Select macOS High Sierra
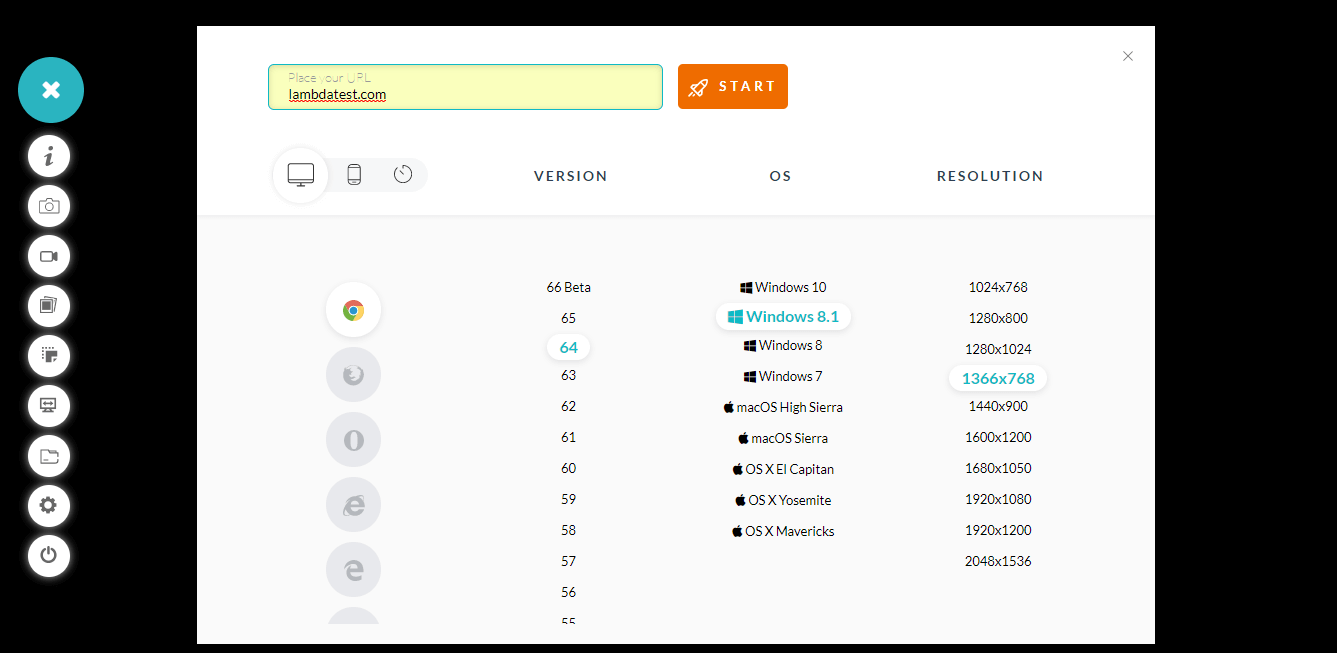This screenshot has width=1337, height=653. click(783, 407)
